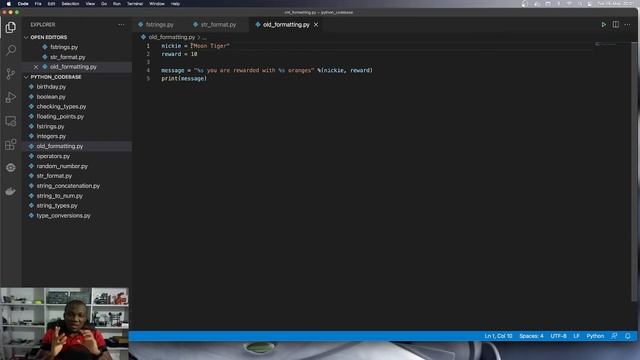Open Explorer Views and More Actions ellipsis
This screenshot has height=360, width=640.
pyautogui.click(x=121, y=24)
